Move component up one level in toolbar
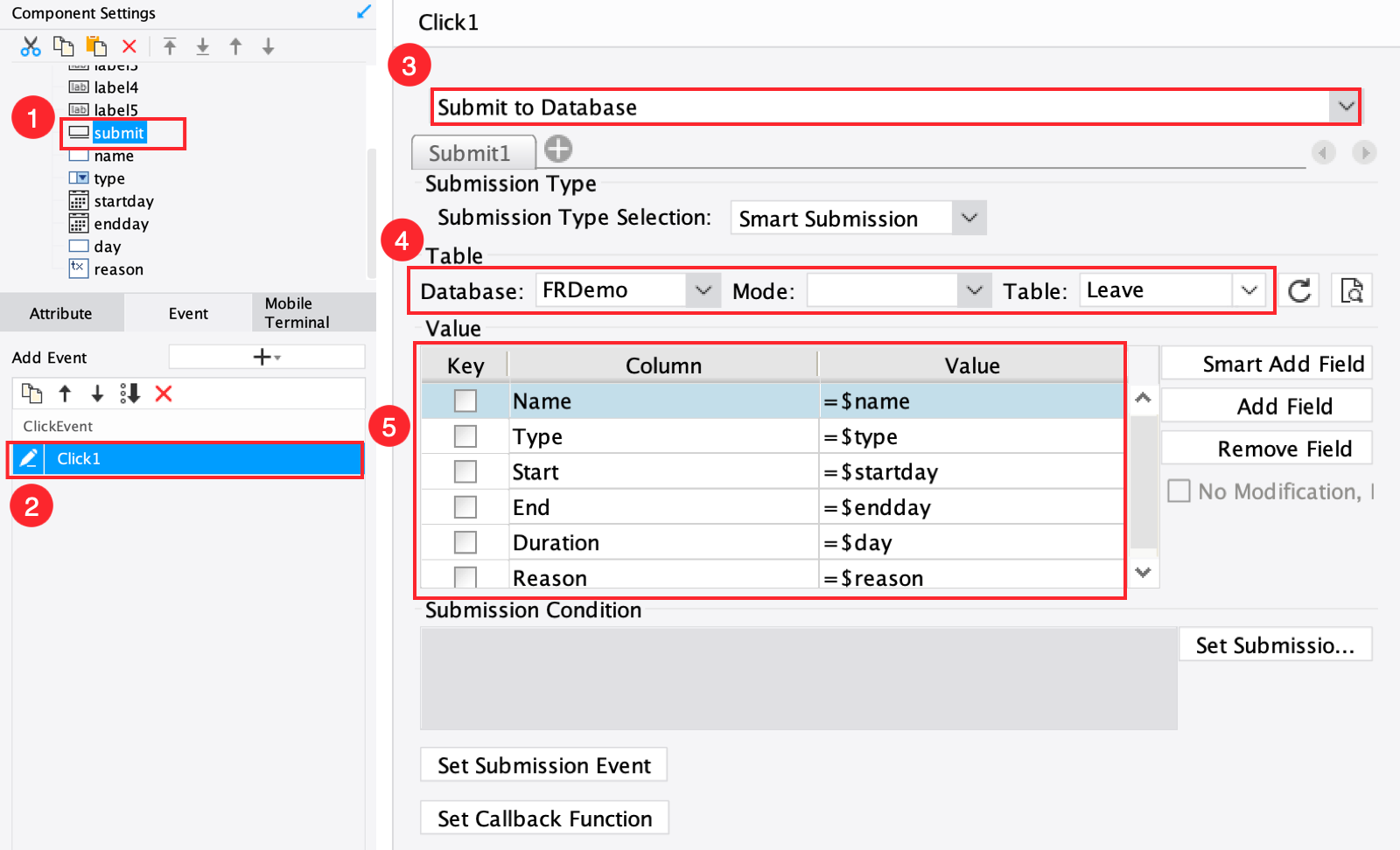1400x850 pixels. pos(235,46)
